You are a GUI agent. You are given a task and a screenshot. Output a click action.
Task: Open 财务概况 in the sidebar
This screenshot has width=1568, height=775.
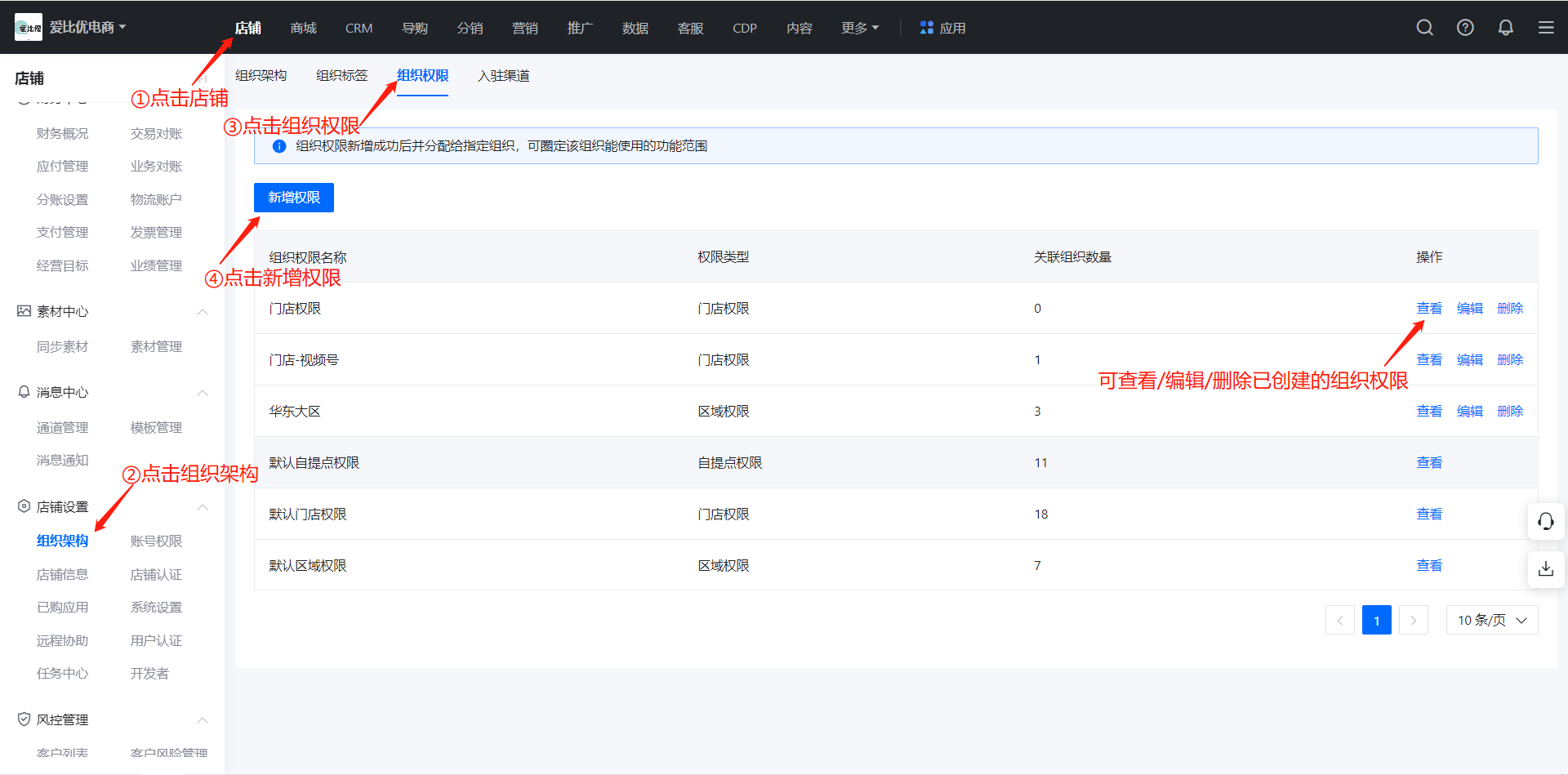62,133
